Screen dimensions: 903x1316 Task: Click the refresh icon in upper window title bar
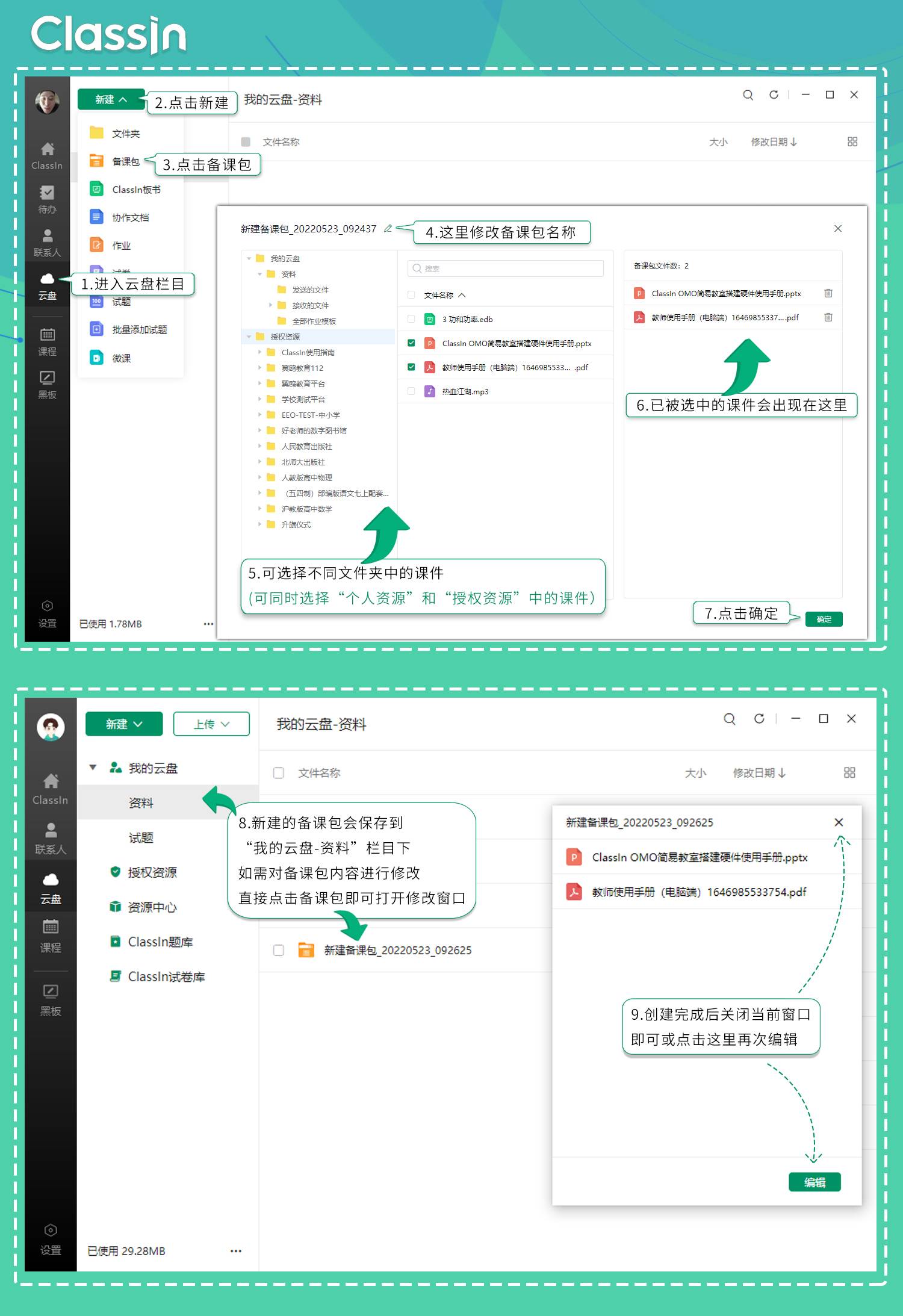(774, 95)
